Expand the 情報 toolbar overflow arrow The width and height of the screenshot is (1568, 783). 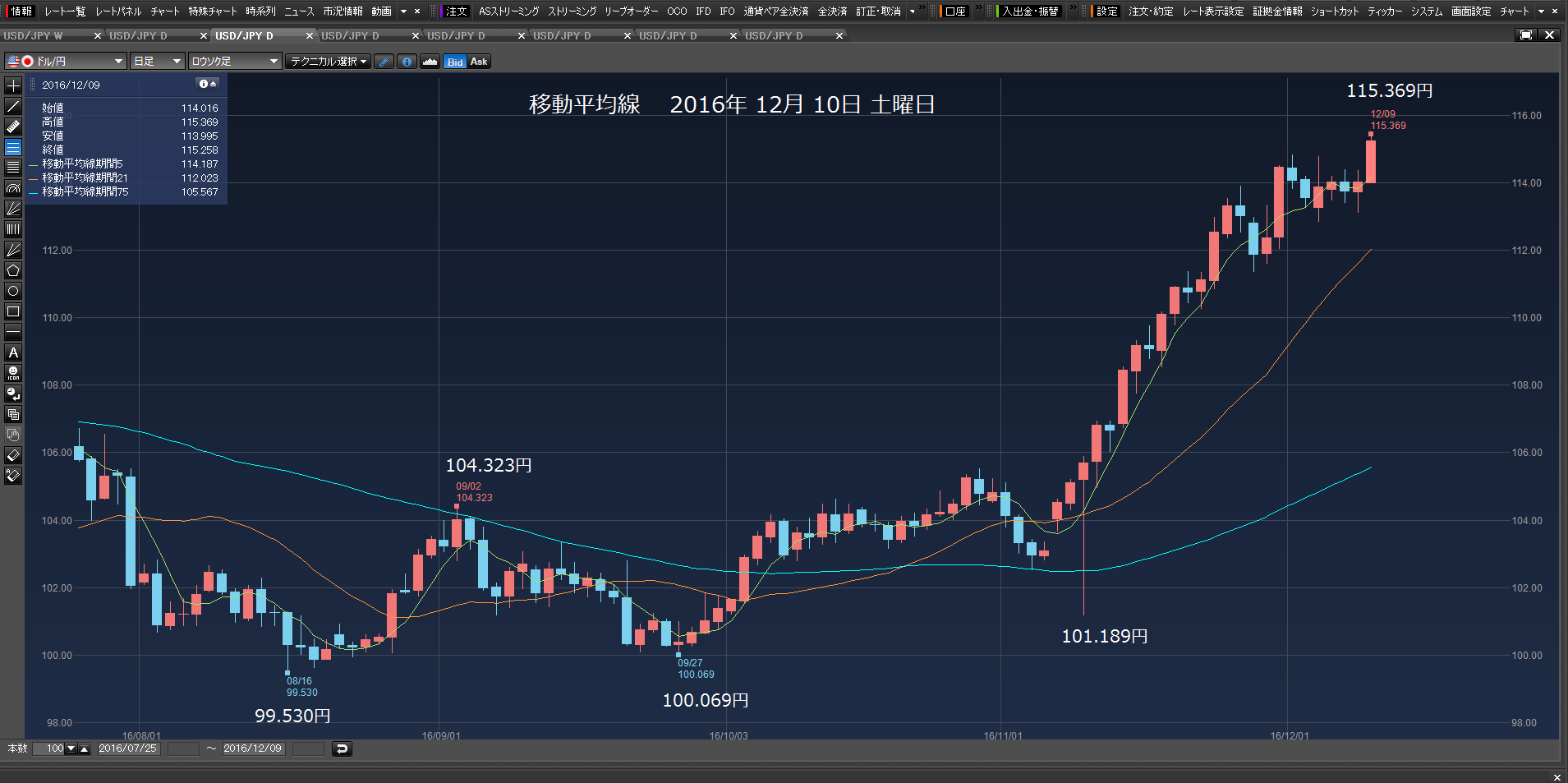pos(403,12)
